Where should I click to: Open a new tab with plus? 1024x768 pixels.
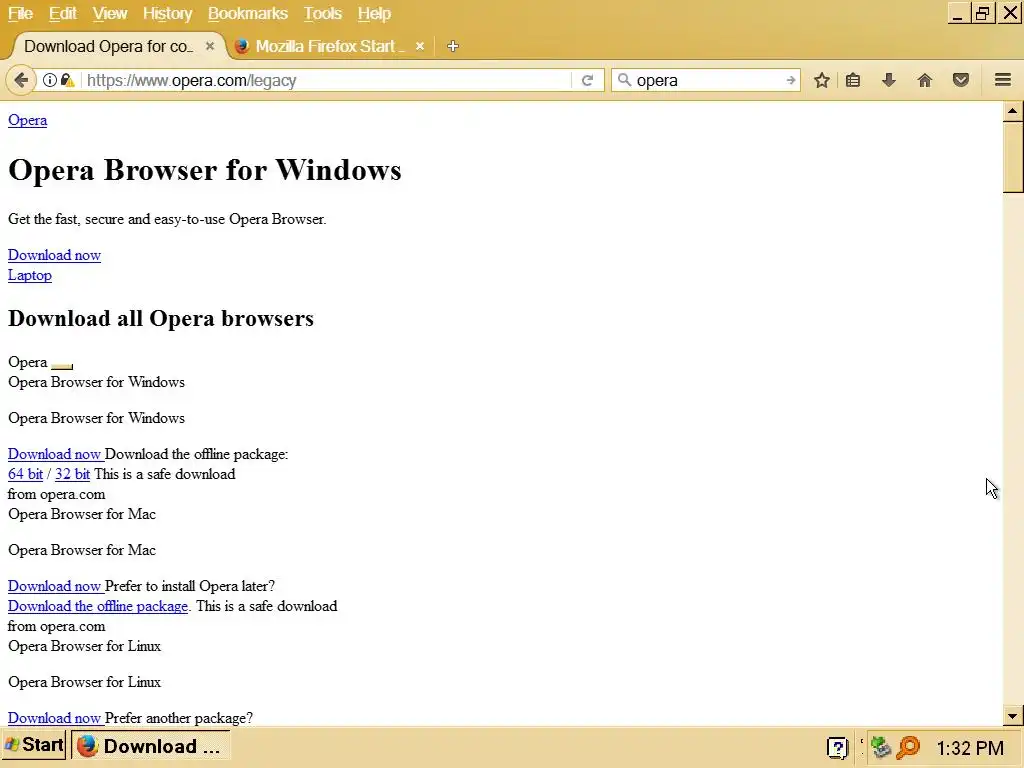453,46
